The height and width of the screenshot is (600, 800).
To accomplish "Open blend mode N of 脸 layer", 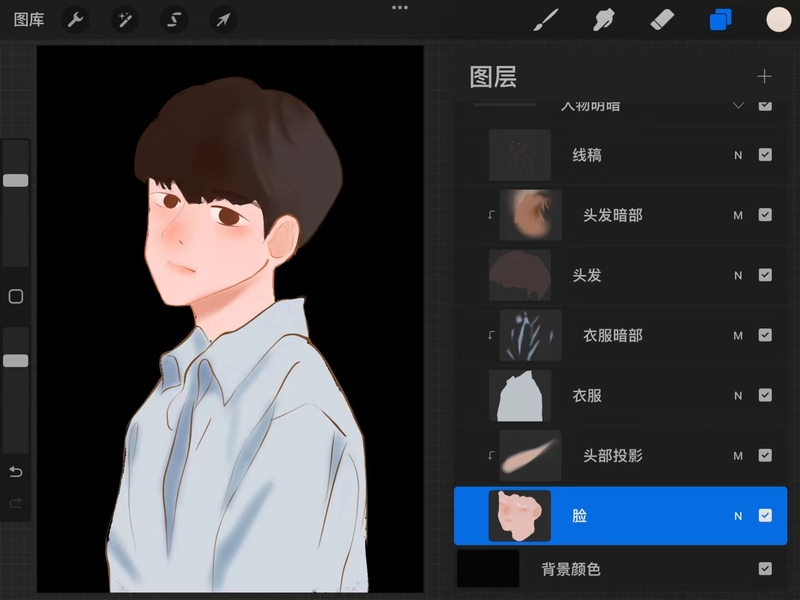I will pos(738,516).
